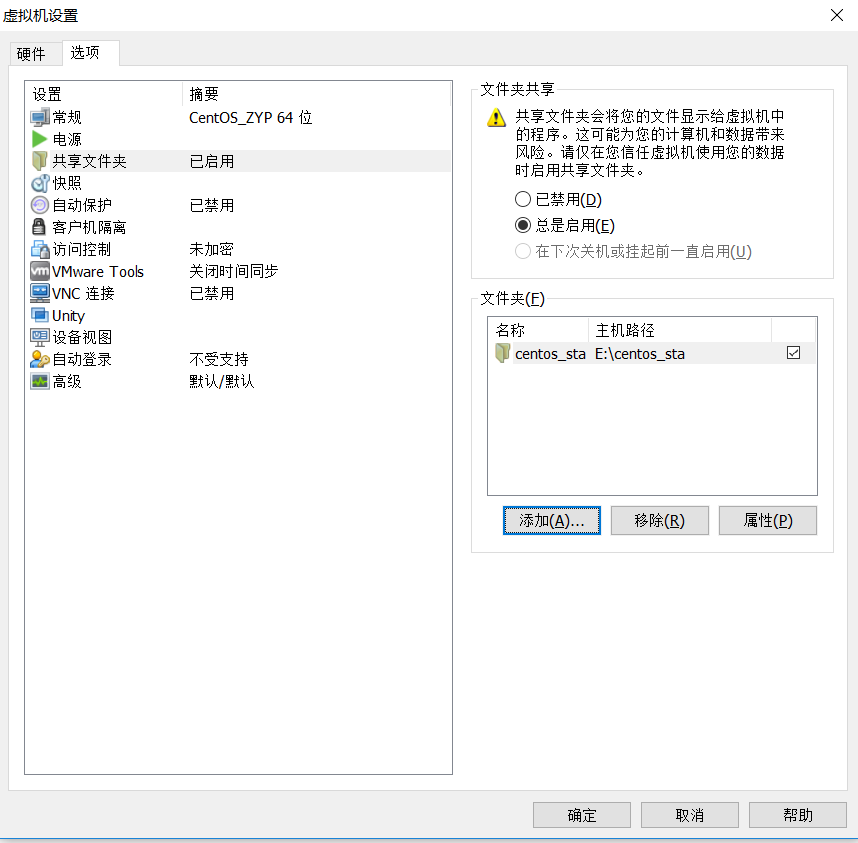
Task: Select the Unity row label
Action: tap(68, 316)
